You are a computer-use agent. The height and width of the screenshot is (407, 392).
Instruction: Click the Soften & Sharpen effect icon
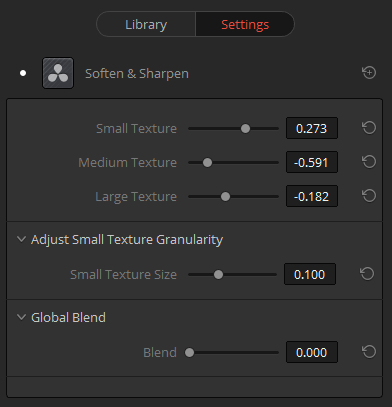coord(58,73)
